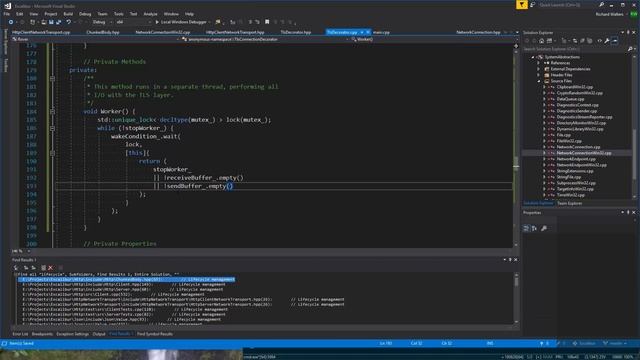640x360 pixels.
Task: Select the highlighted ChunkedBody.hpp find result
Action: 127,280
